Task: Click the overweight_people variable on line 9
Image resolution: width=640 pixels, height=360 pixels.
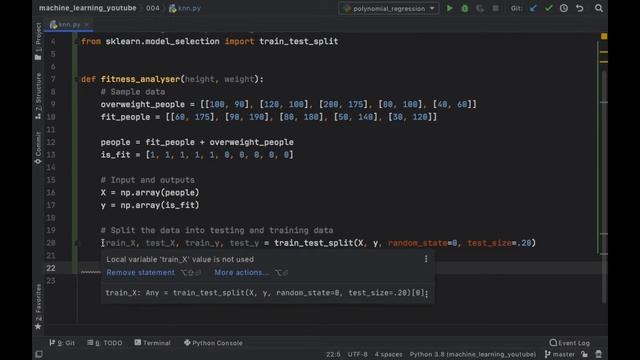Action: (142, 104)
